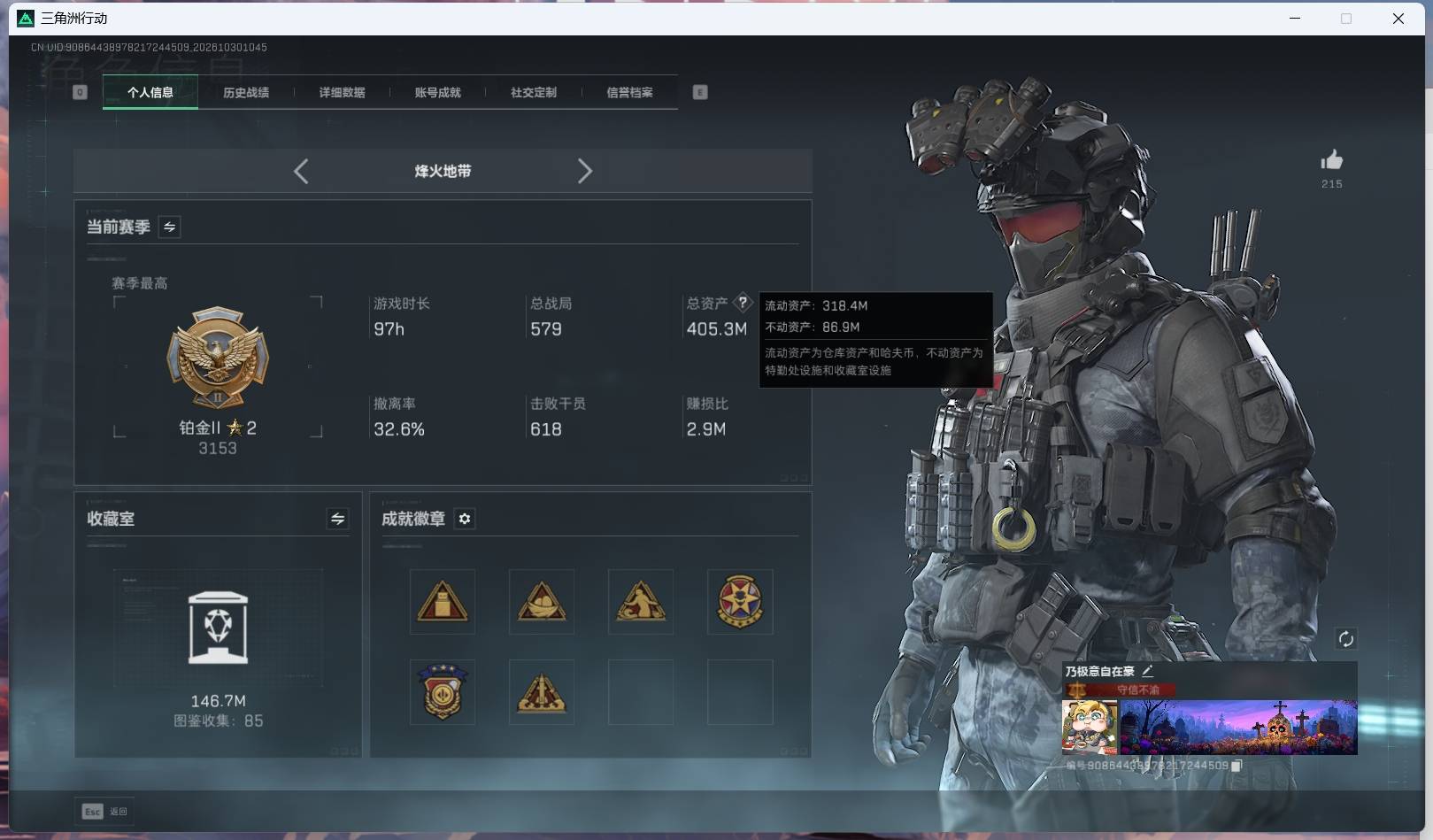The height and width of the screenshot is (840, 1433).
Task: Toggle the 收藏室 switch icon
Action: pos(337,519)
